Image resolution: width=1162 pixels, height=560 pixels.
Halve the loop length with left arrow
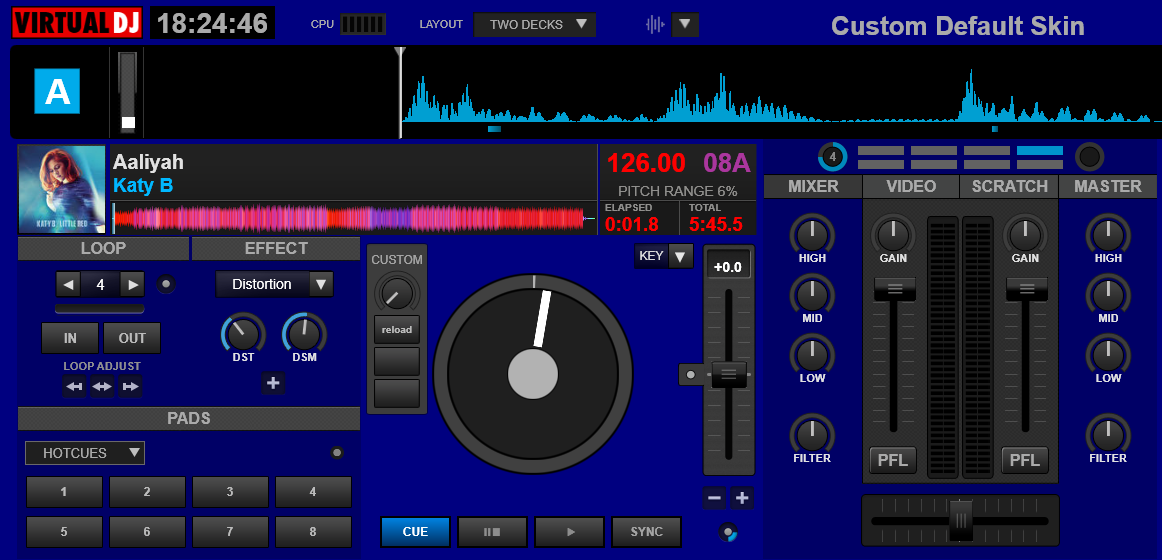pos(68,284)
